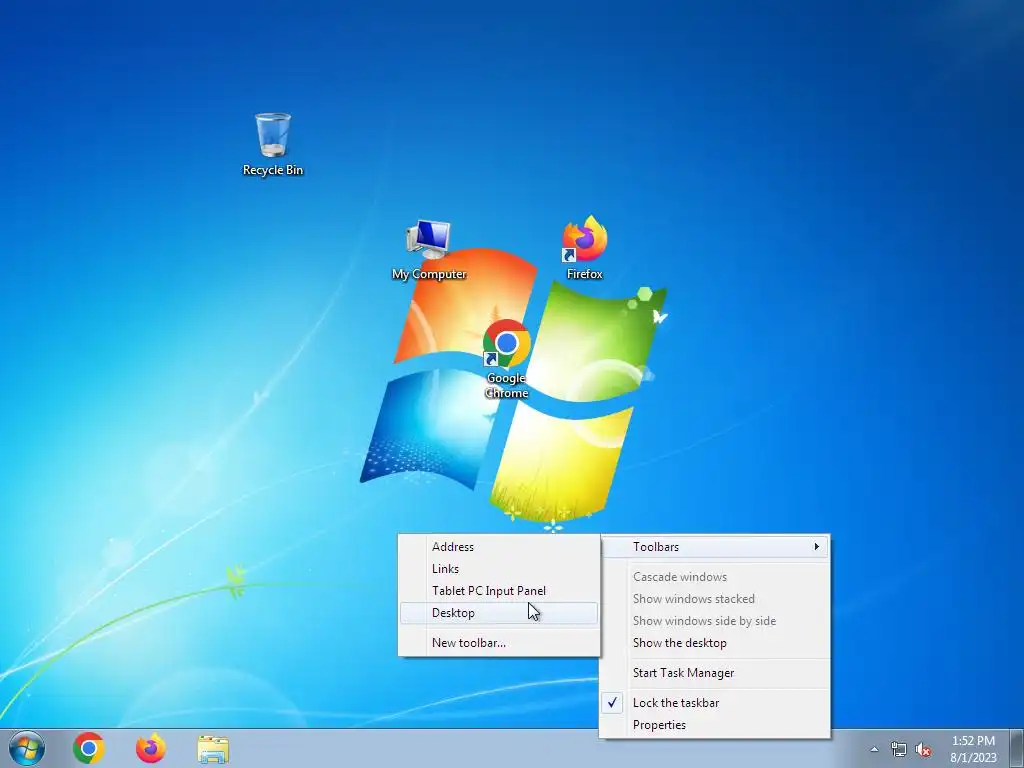Open Windows Explorer from the taskbar

(213, 749)
